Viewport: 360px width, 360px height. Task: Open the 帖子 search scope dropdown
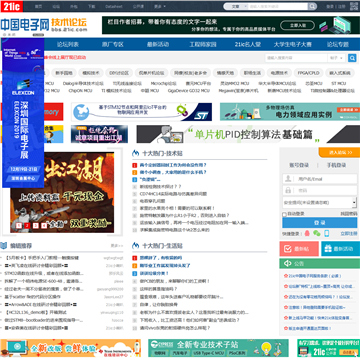tap(336, 58)
